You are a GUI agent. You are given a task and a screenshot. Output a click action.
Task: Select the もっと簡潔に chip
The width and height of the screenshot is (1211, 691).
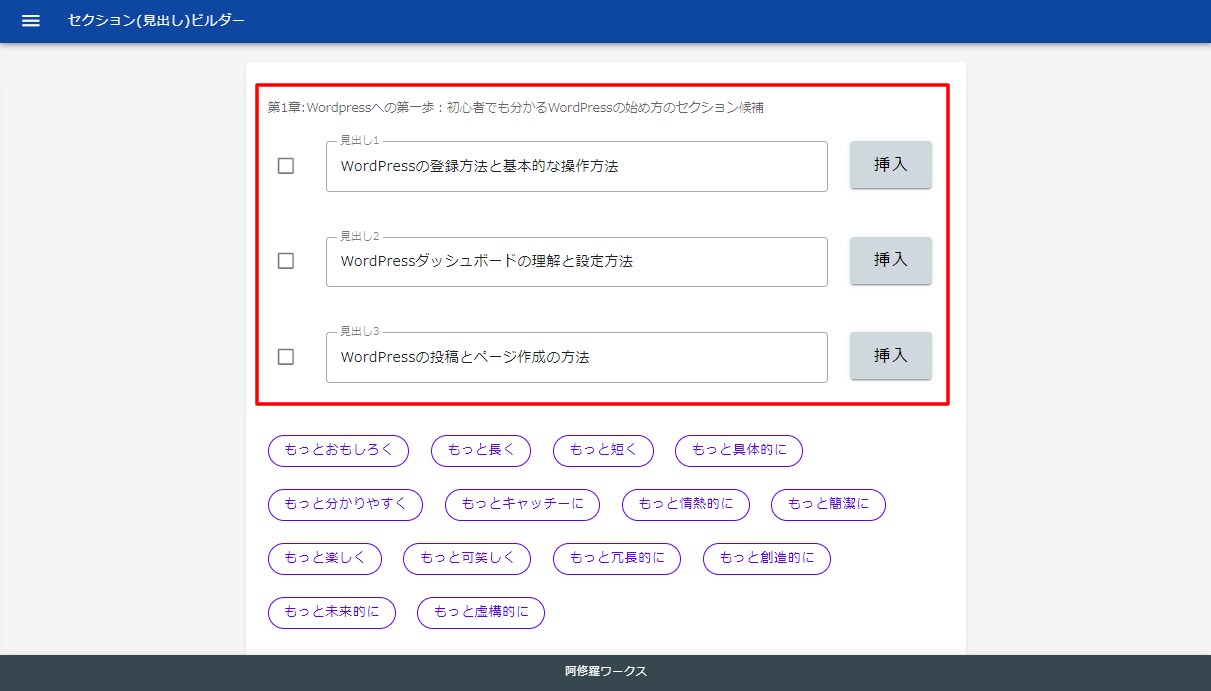828,505
